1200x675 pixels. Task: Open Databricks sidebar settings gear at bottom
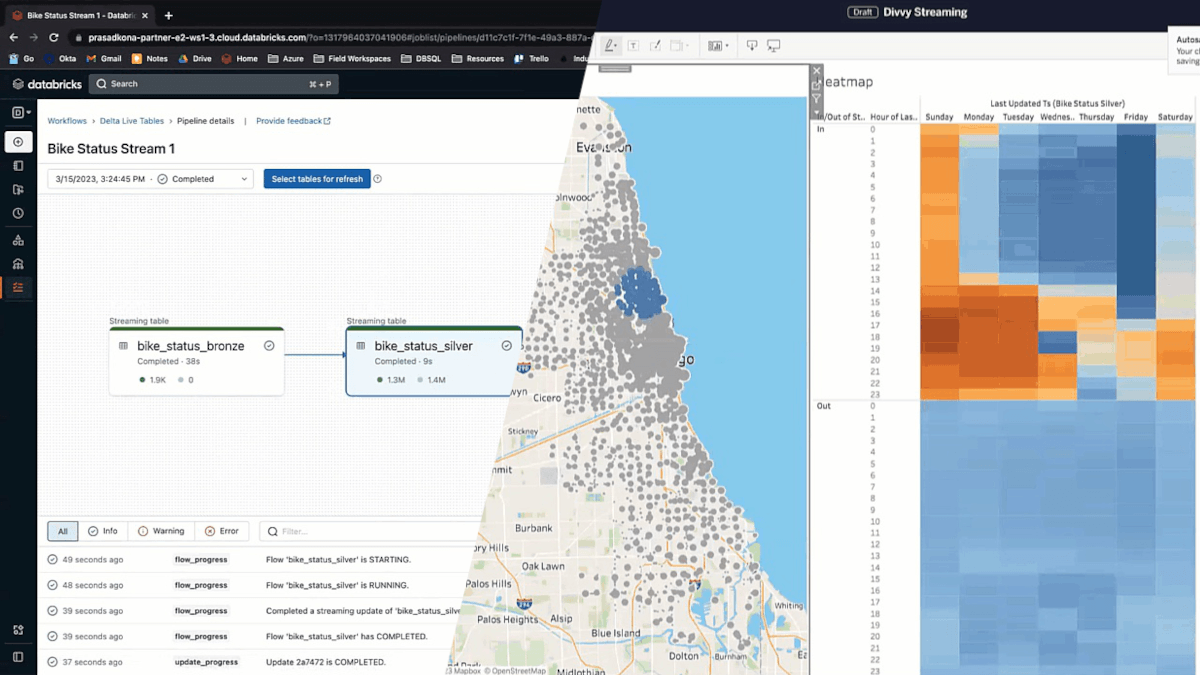18,630
